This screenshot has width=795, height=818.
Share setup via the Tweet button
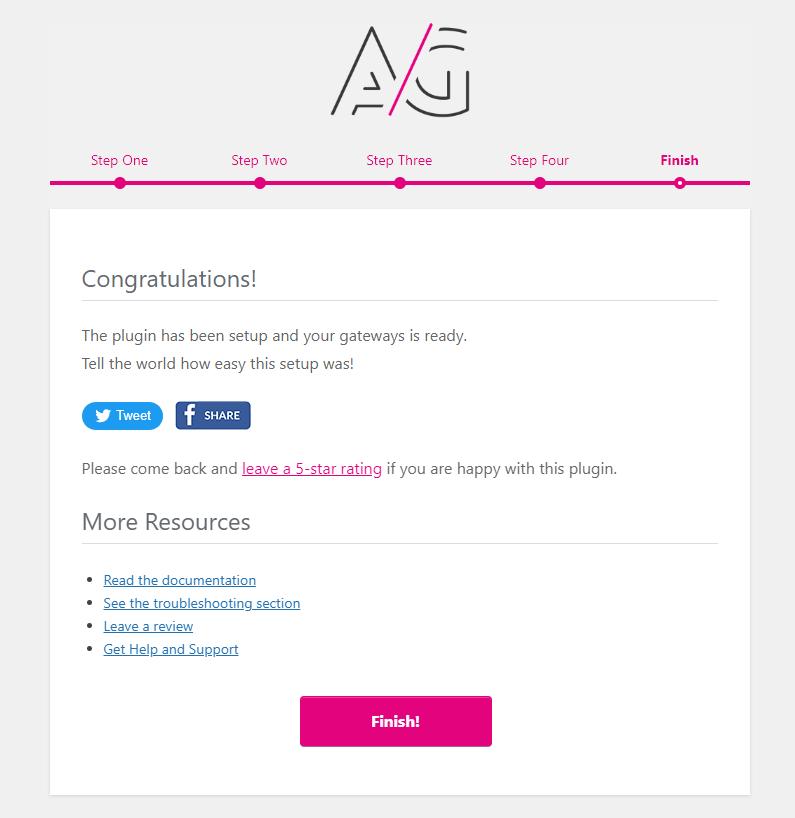point(122,416)
